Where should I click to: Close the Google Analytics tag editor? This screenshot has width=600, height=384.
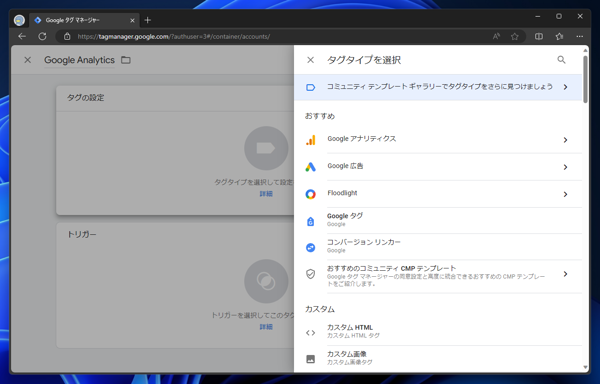pos(28,60)
